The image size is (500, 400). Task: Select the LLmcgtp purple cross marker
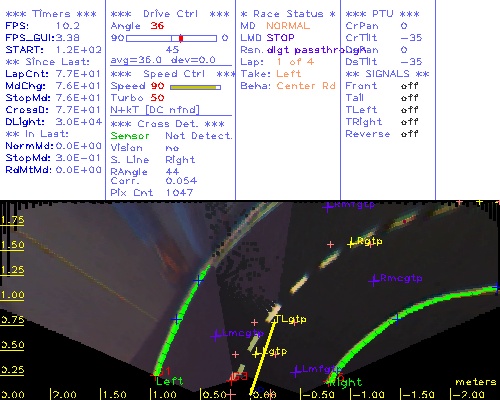click(216, 335)
